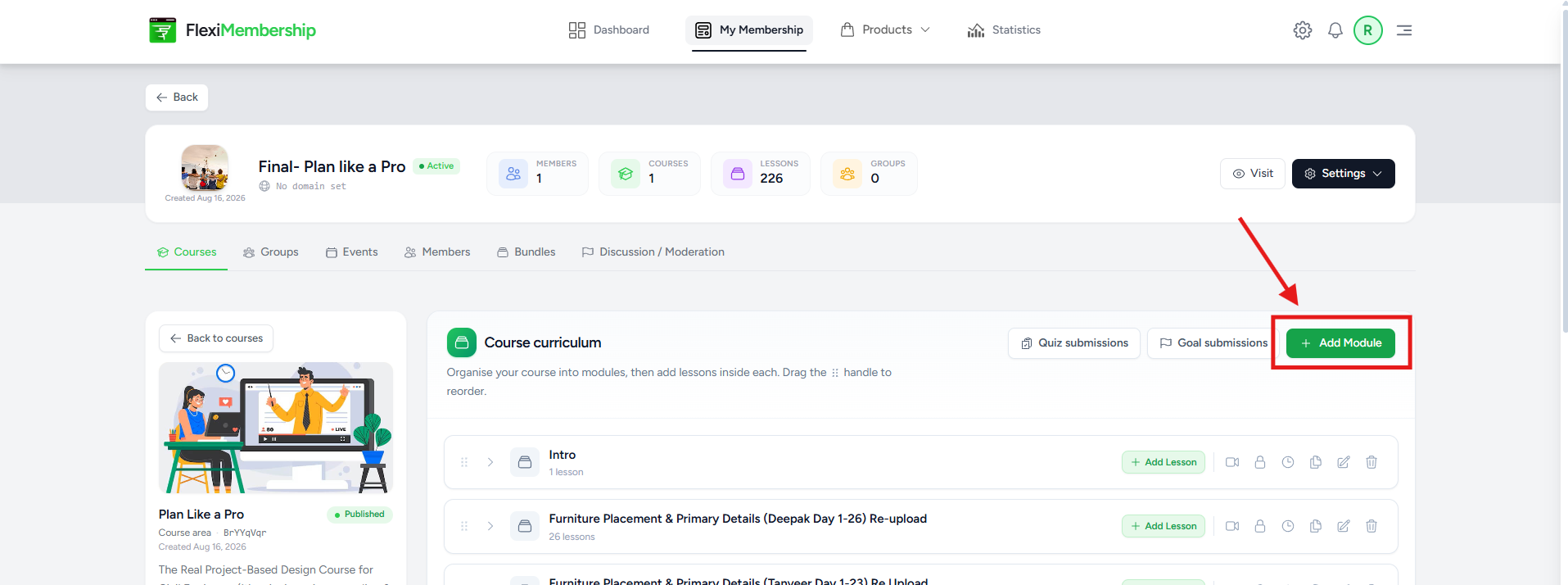Screen dimensions: 1568x585
Task: Click the clock icon in Deepak module row
Action: coord(1288,526)
